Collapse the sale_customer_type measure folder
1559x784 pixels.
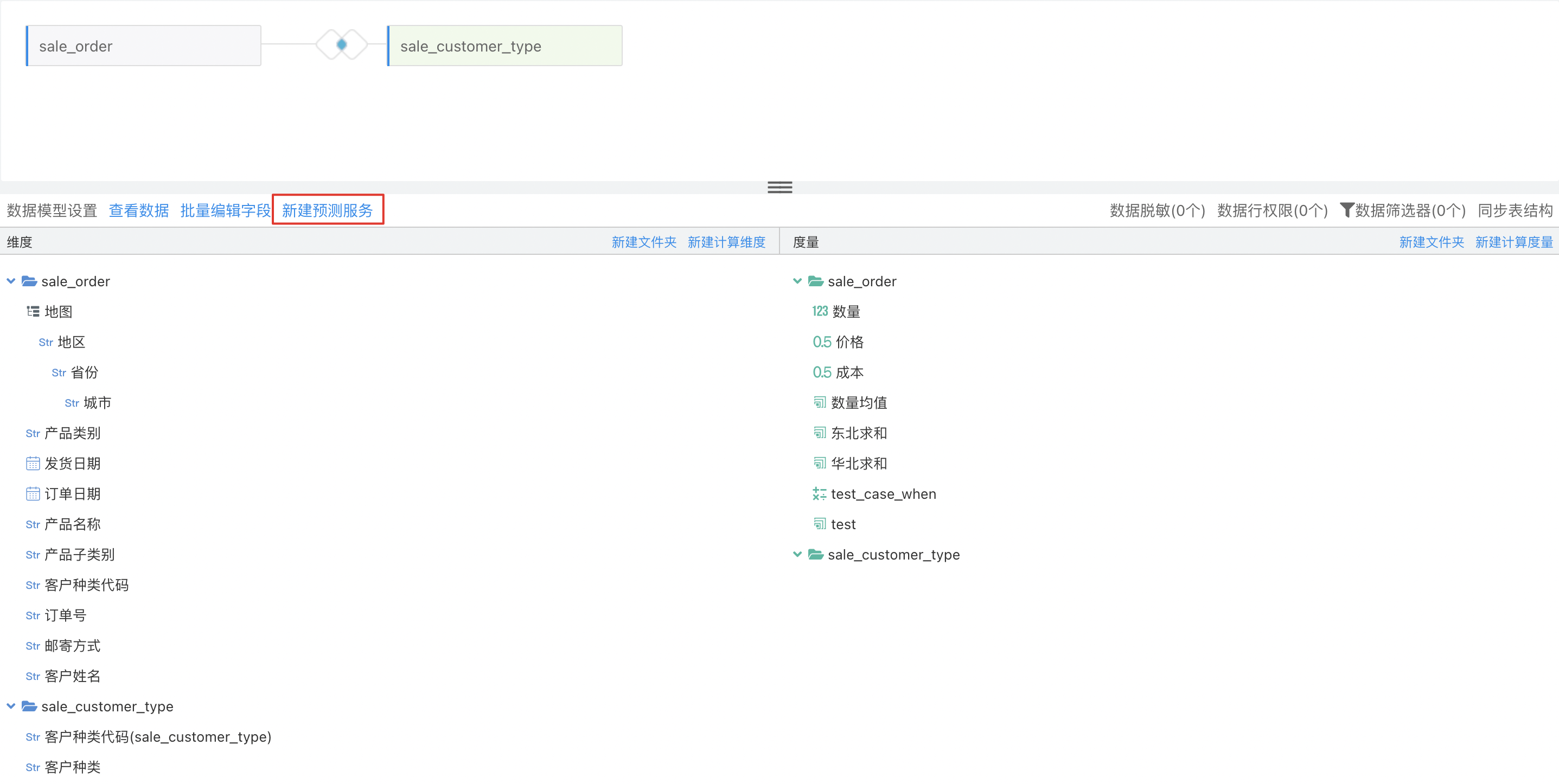click(x=797, y=554)
